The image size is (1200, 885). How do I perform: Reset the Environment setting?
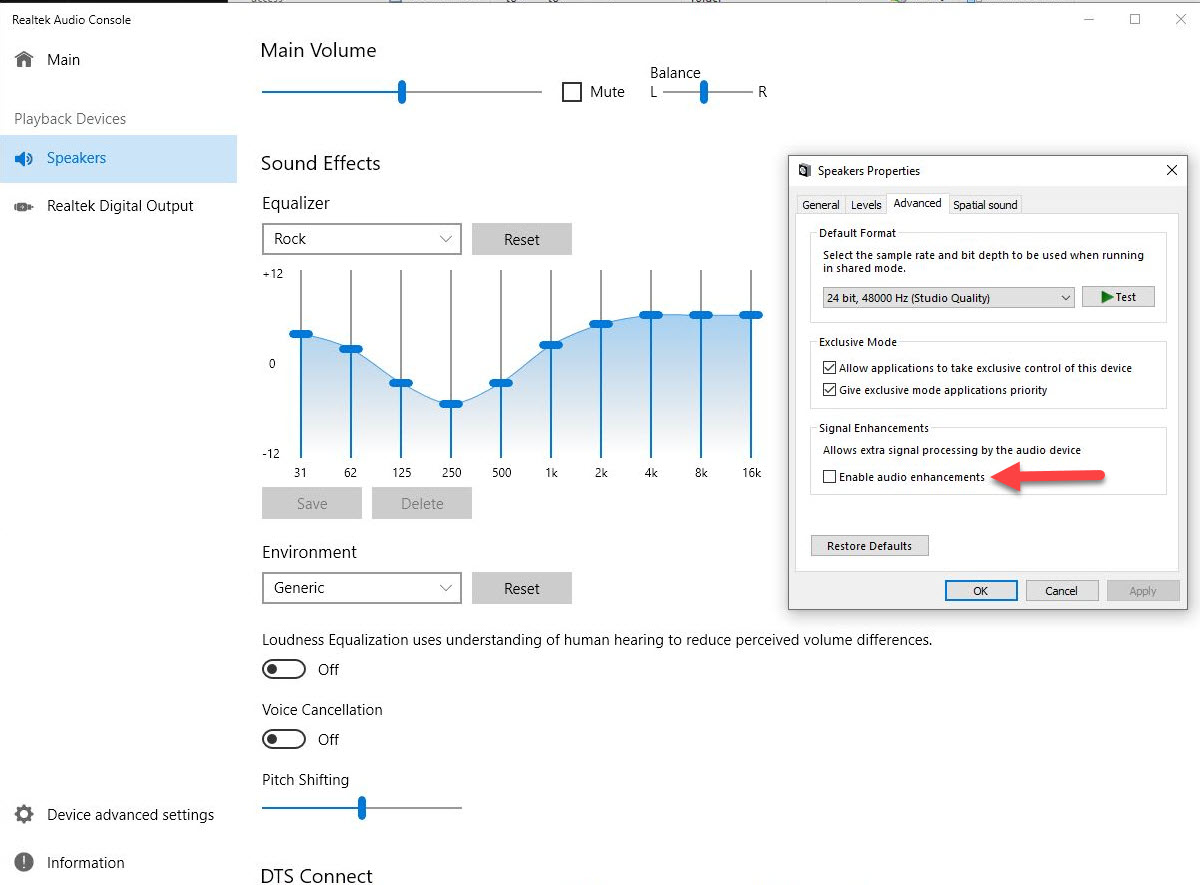click(x=521, y=588)
